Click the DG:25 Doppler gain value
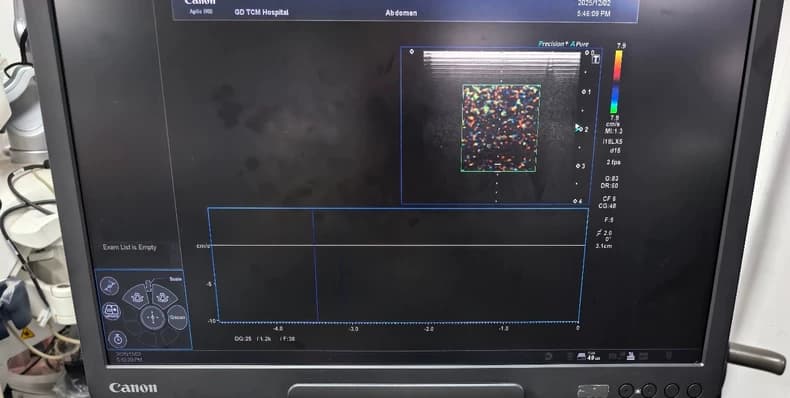Screen dimensions: 790x398 tap(242, 339)
